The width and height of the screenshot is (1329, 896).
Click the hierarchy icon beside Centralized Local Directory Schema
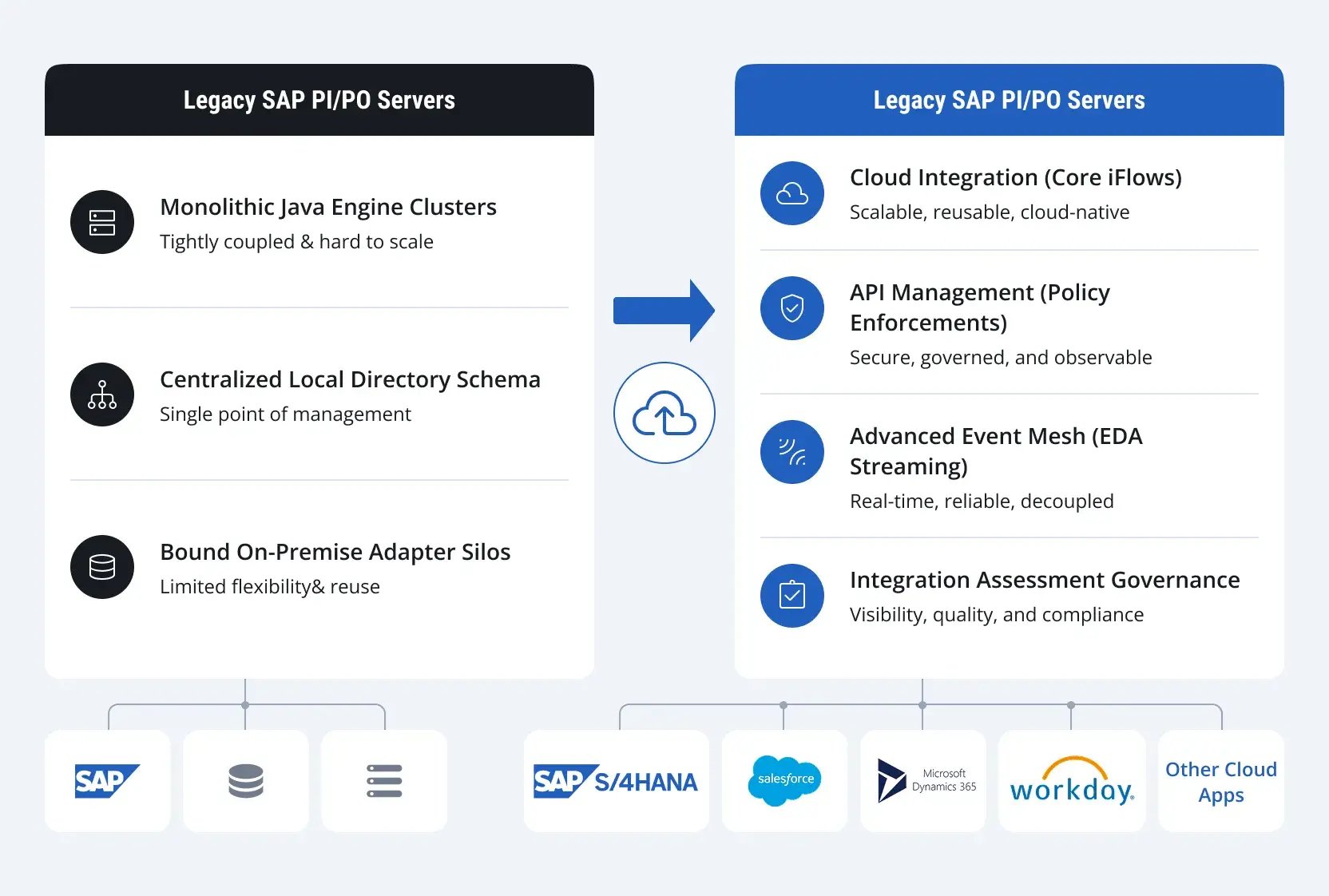[102, 394]
